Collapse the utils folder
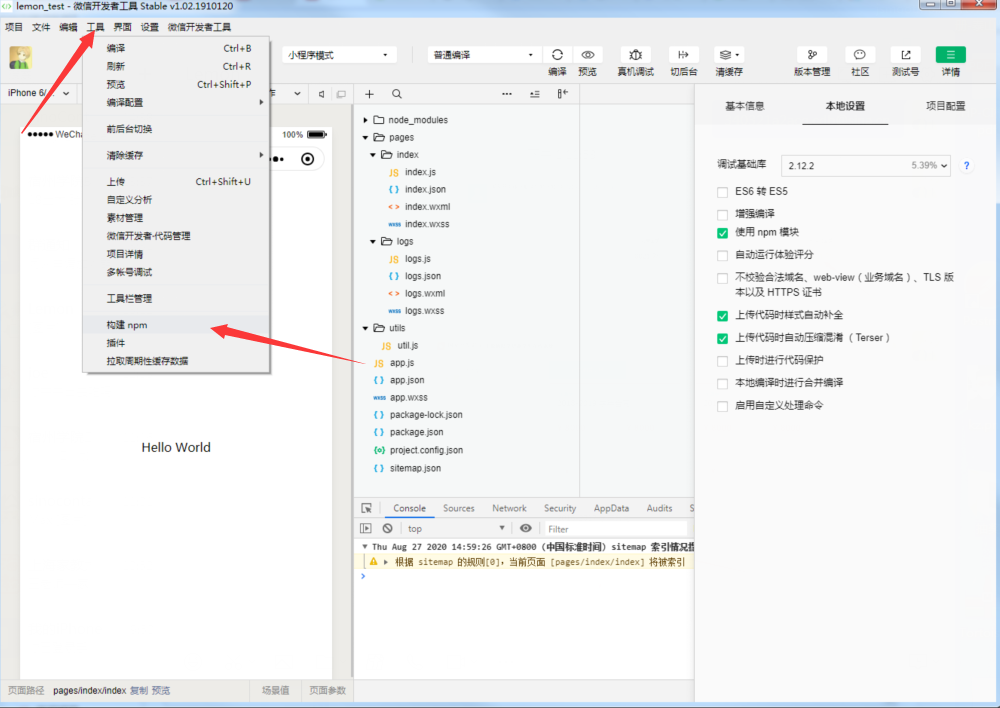Viewport: 1000px width, 708px height. pos(365,328)
